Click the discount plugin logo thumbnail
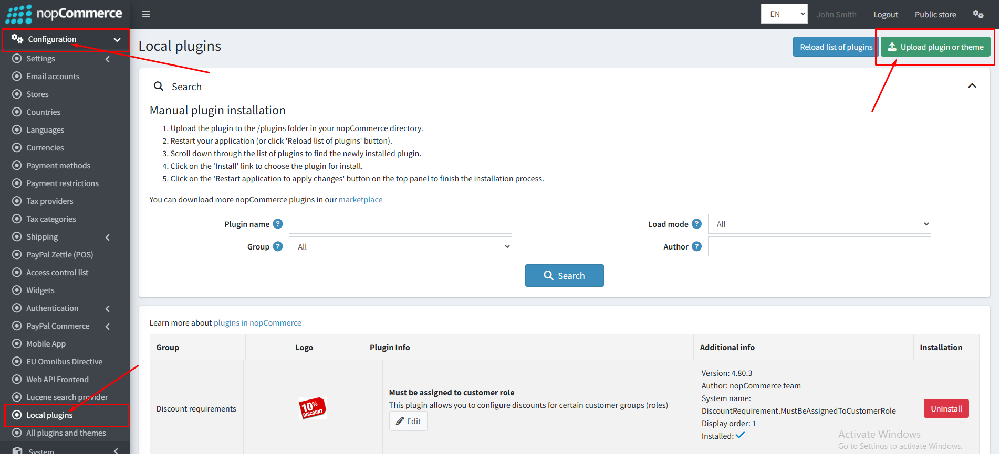The width and height of the screenshot is (1000, 454). (x=314, y=409)
